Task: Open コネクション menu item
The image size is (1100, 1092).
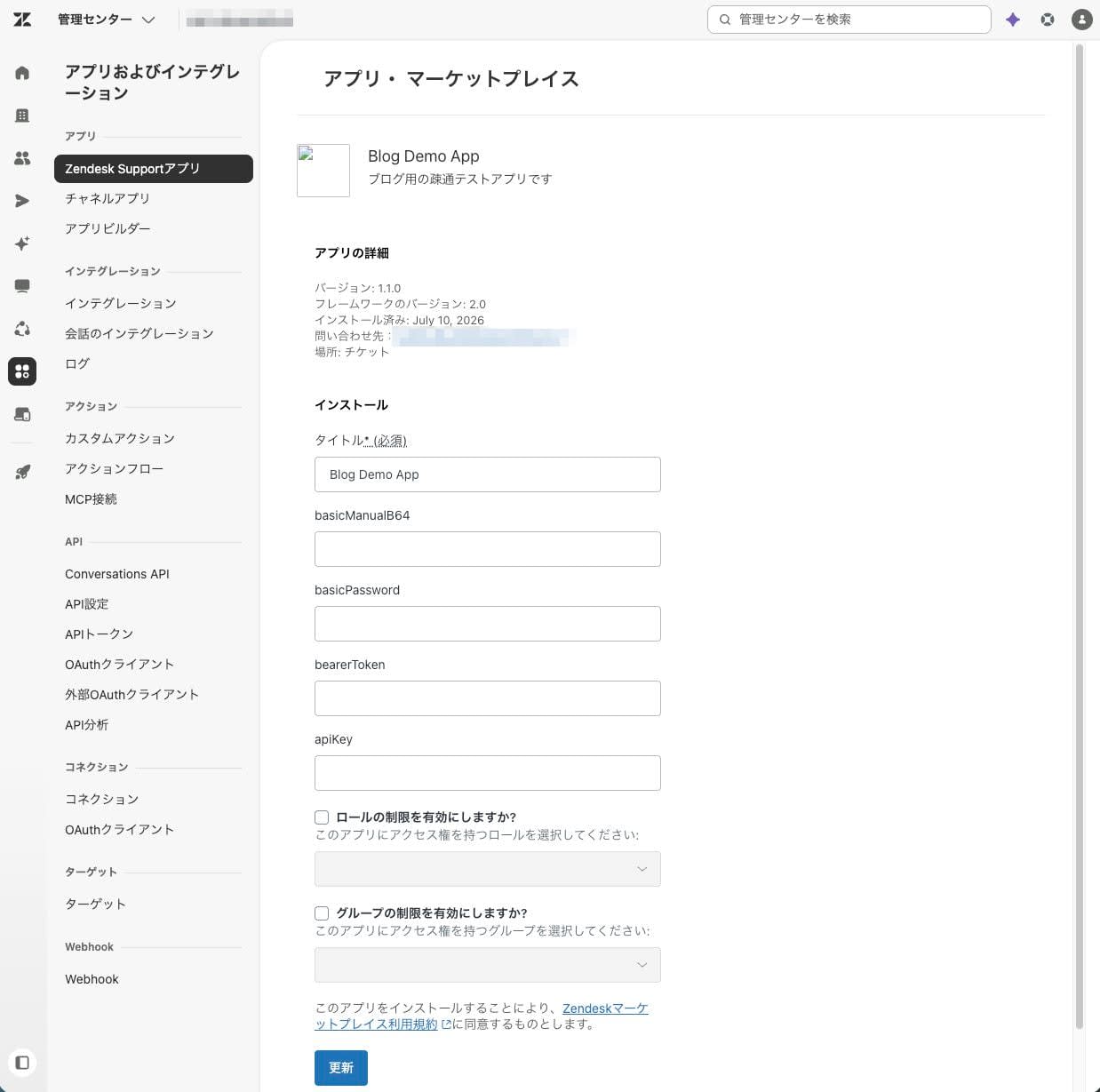Action: click(x=102, y=800)
